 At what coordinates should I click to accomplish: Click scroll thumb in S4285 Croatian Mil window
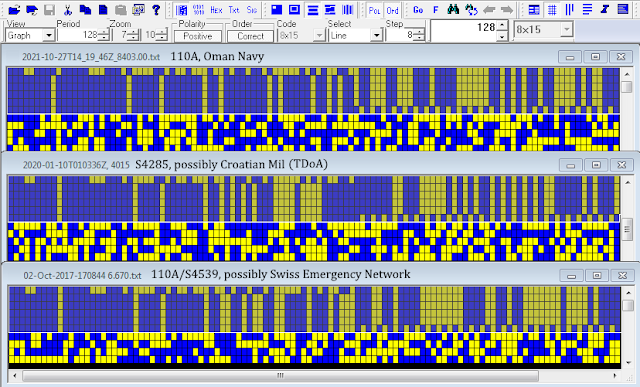coord(627,228)
